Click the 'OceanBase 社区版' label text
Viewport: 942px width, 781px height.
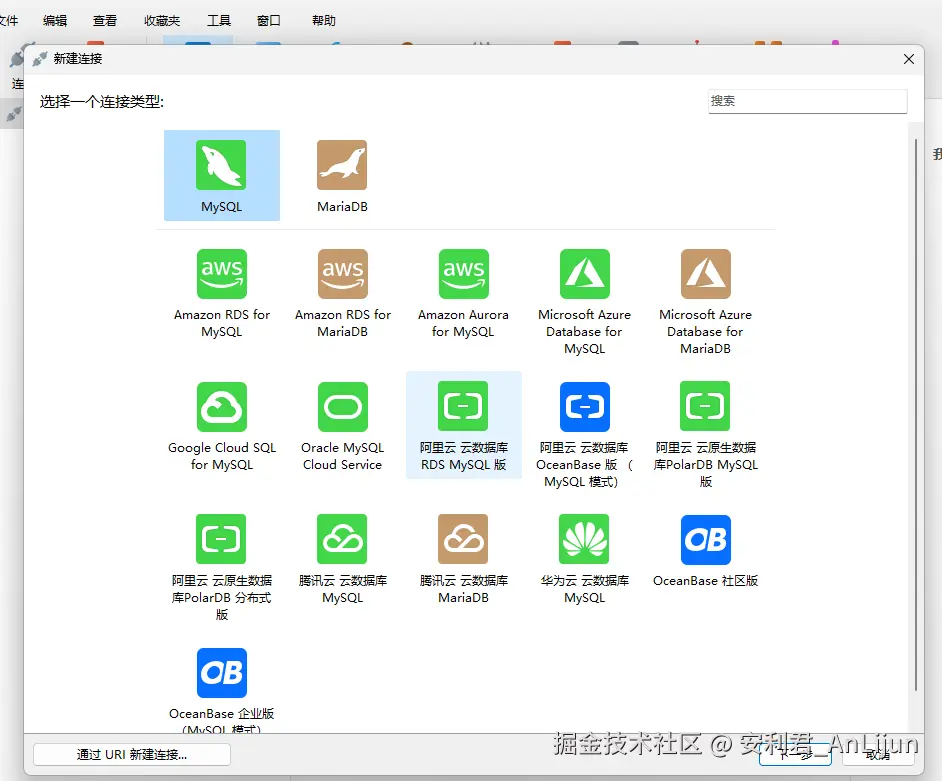pyautogui.click(x=705, y=581)
